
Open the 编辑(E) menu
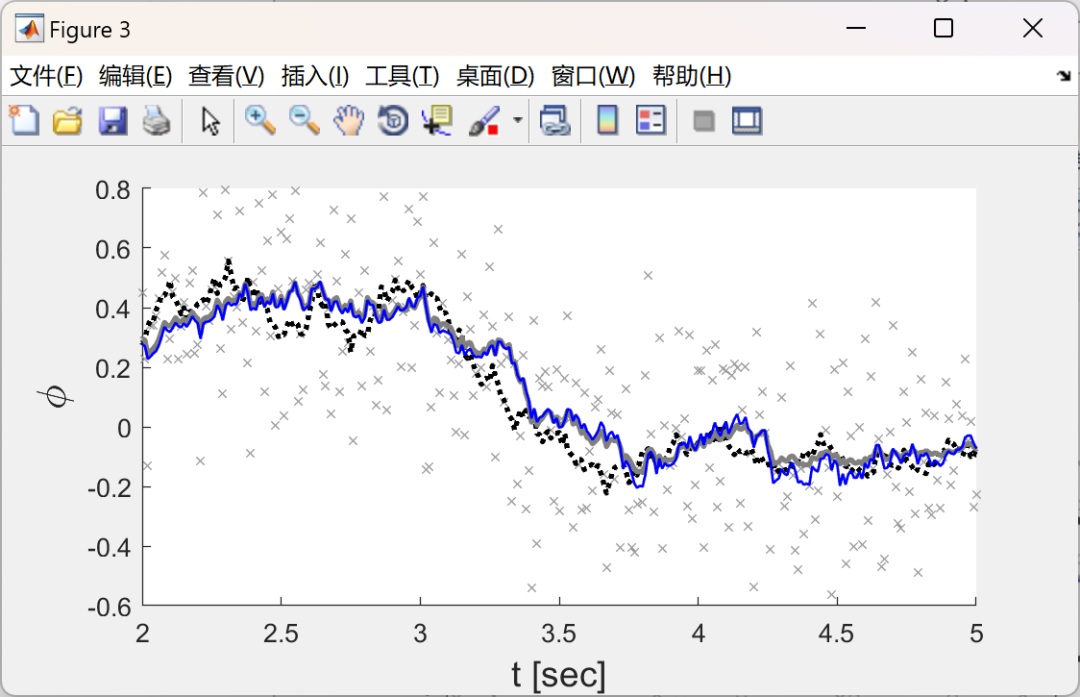[136, 76]
